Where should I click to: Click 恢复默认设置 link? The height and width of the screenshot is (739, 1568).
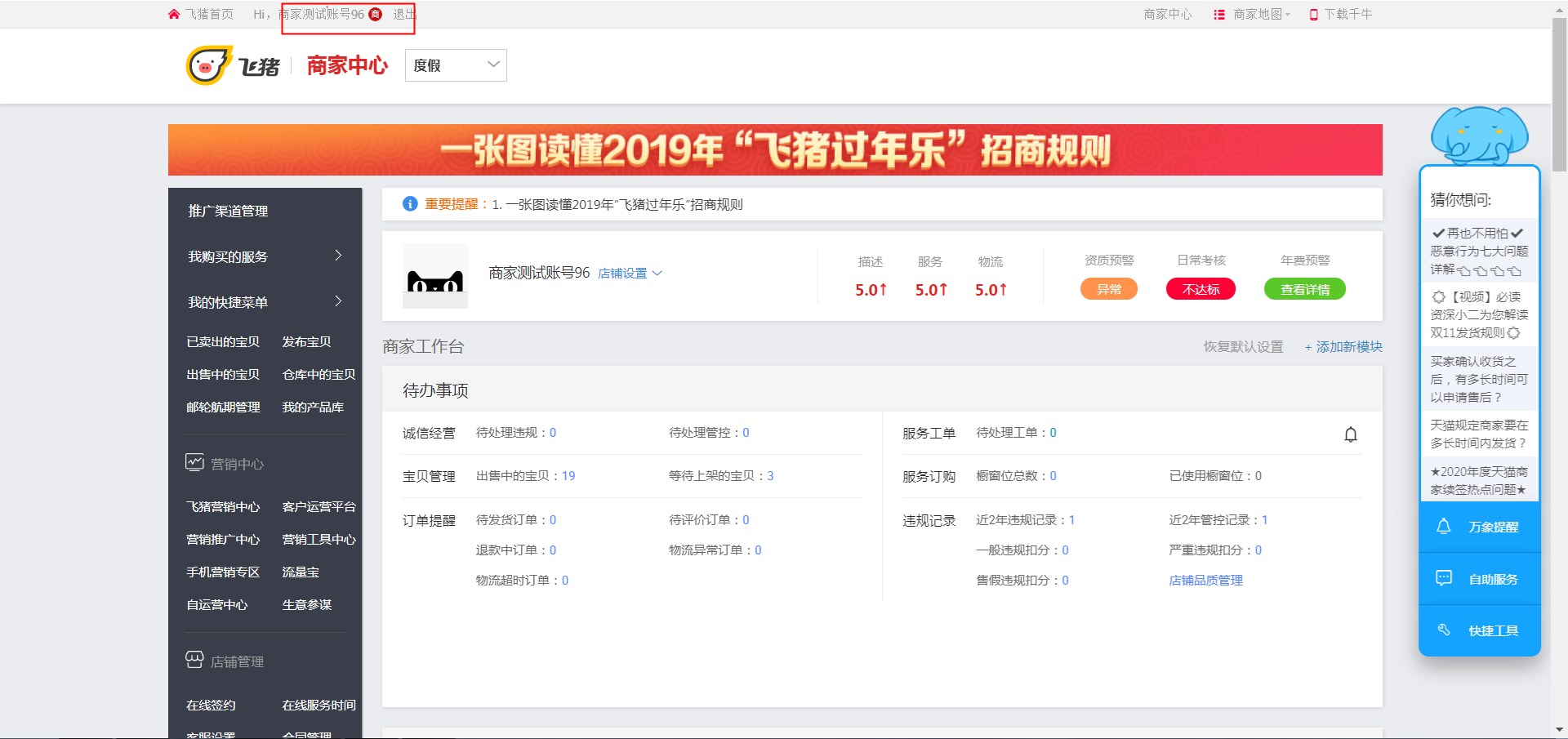pyautogui.click(x=1243, y=346)
